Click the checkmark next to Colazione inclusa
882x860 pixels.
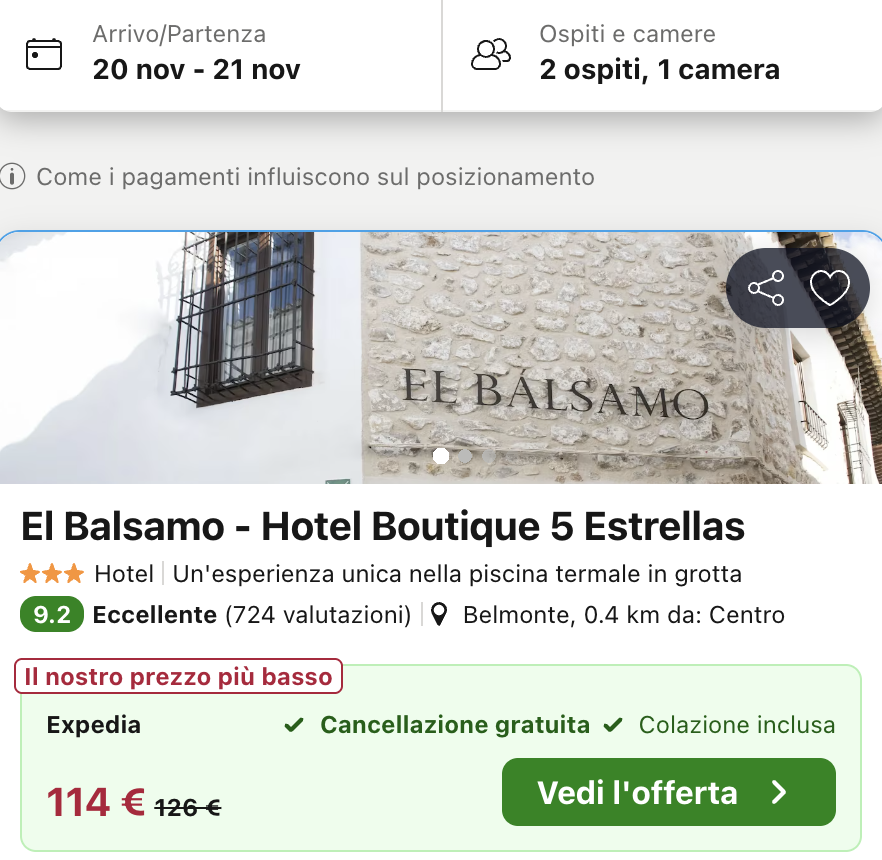click(613, 724)
